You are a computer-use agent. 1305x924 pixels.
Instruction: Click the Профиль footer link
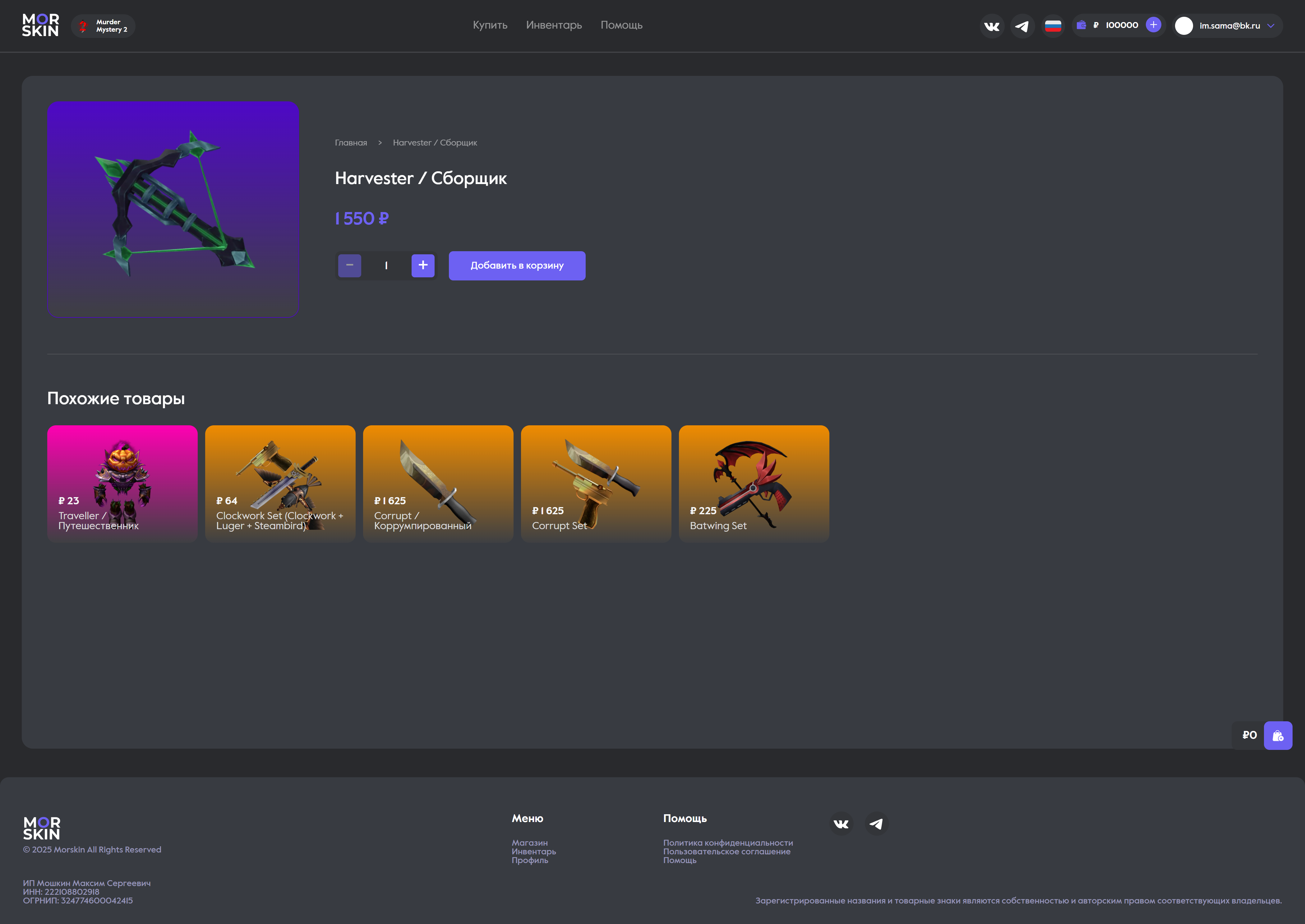click(530, 860)
